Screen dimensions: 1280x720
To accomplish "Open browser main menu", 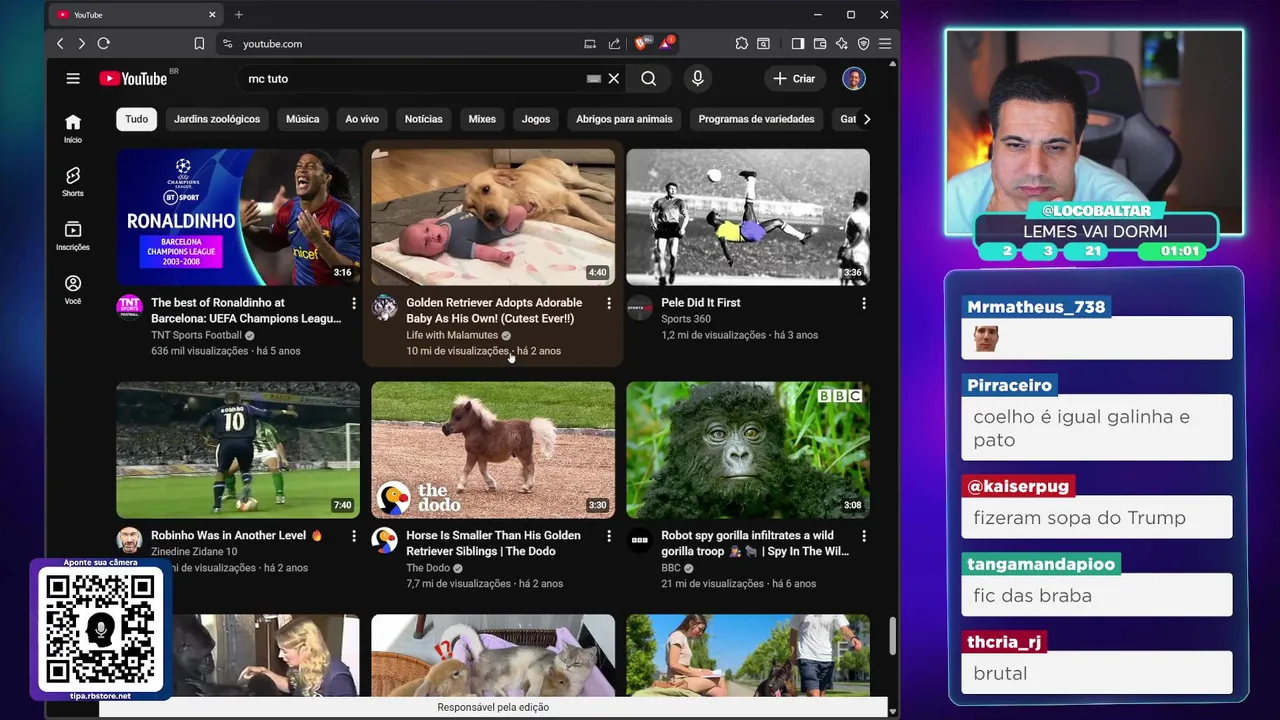I will click(x=885, y=43).
